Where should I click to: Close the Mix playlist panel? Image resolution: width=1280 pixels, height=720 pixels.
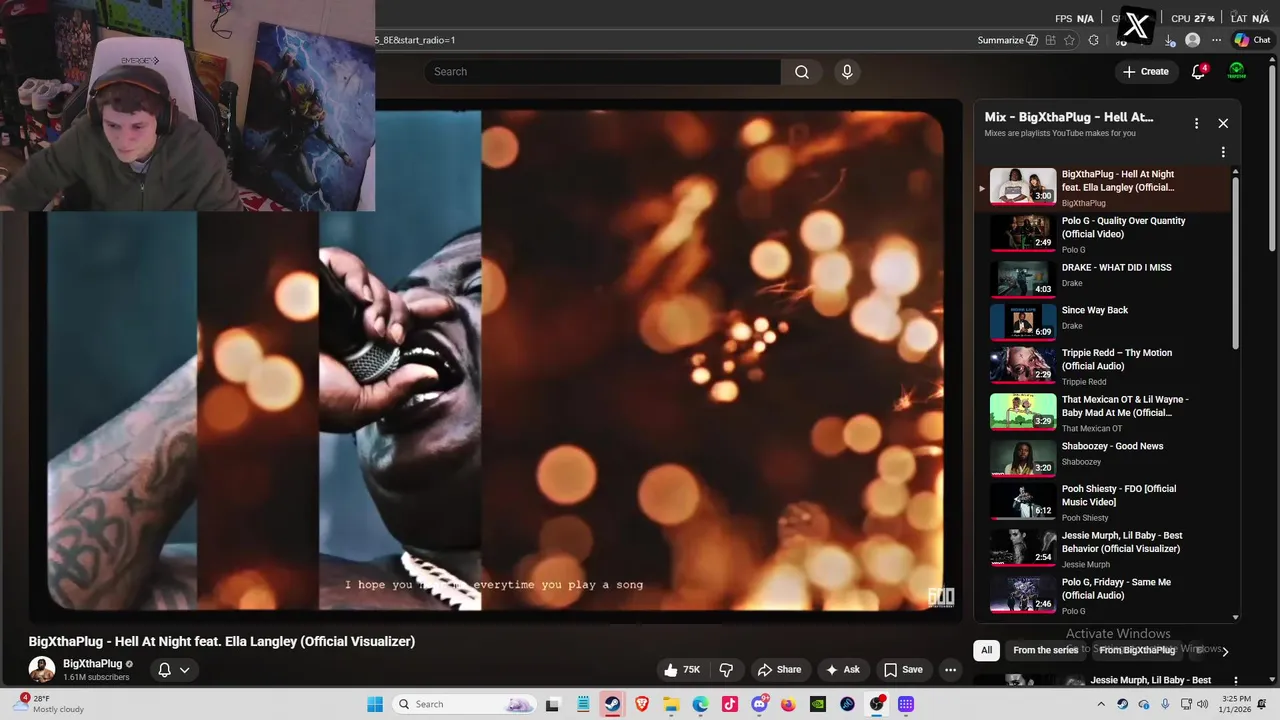(x=1223, y=123)
